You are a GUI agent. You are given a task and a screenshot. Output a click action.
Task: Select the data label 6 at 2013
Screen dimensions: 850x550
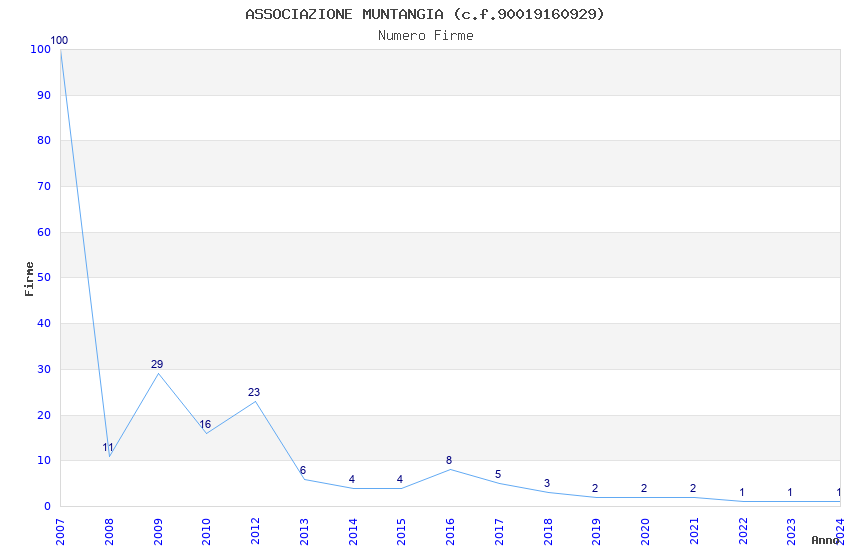[303, 470]
